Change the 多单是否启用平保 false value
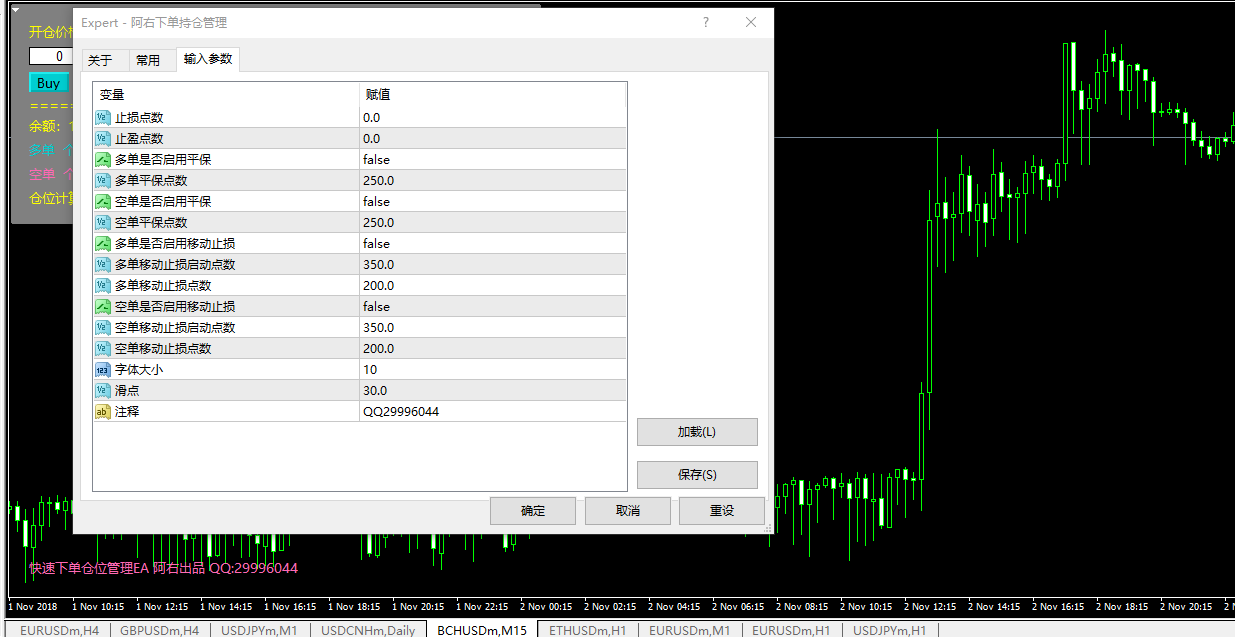Screen dimensions: 1235x637 tap(377, 160)
